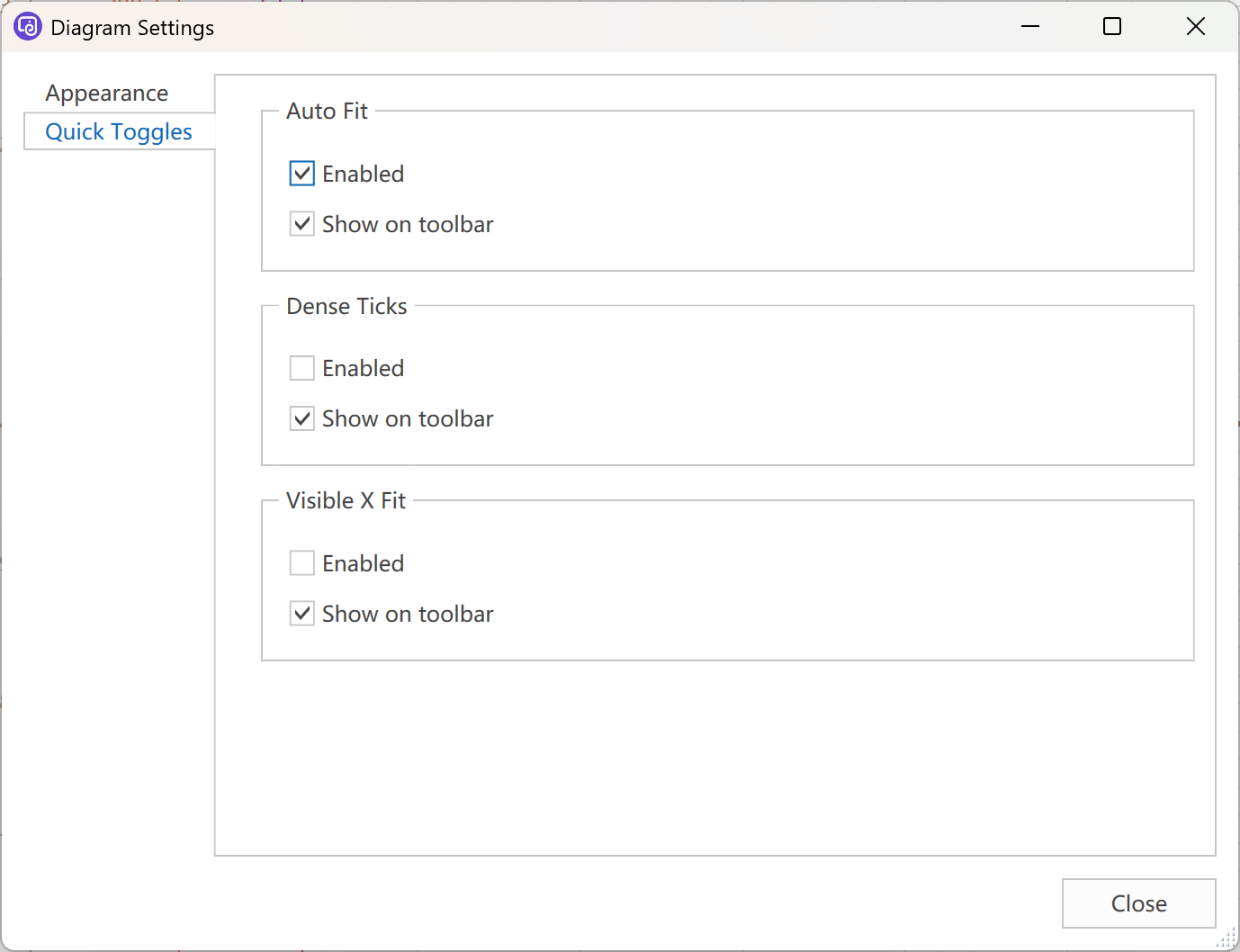The height and width of the screenshot is (952, 1240).
Task: Click the Diagram Settings title text
Action: 132,28
